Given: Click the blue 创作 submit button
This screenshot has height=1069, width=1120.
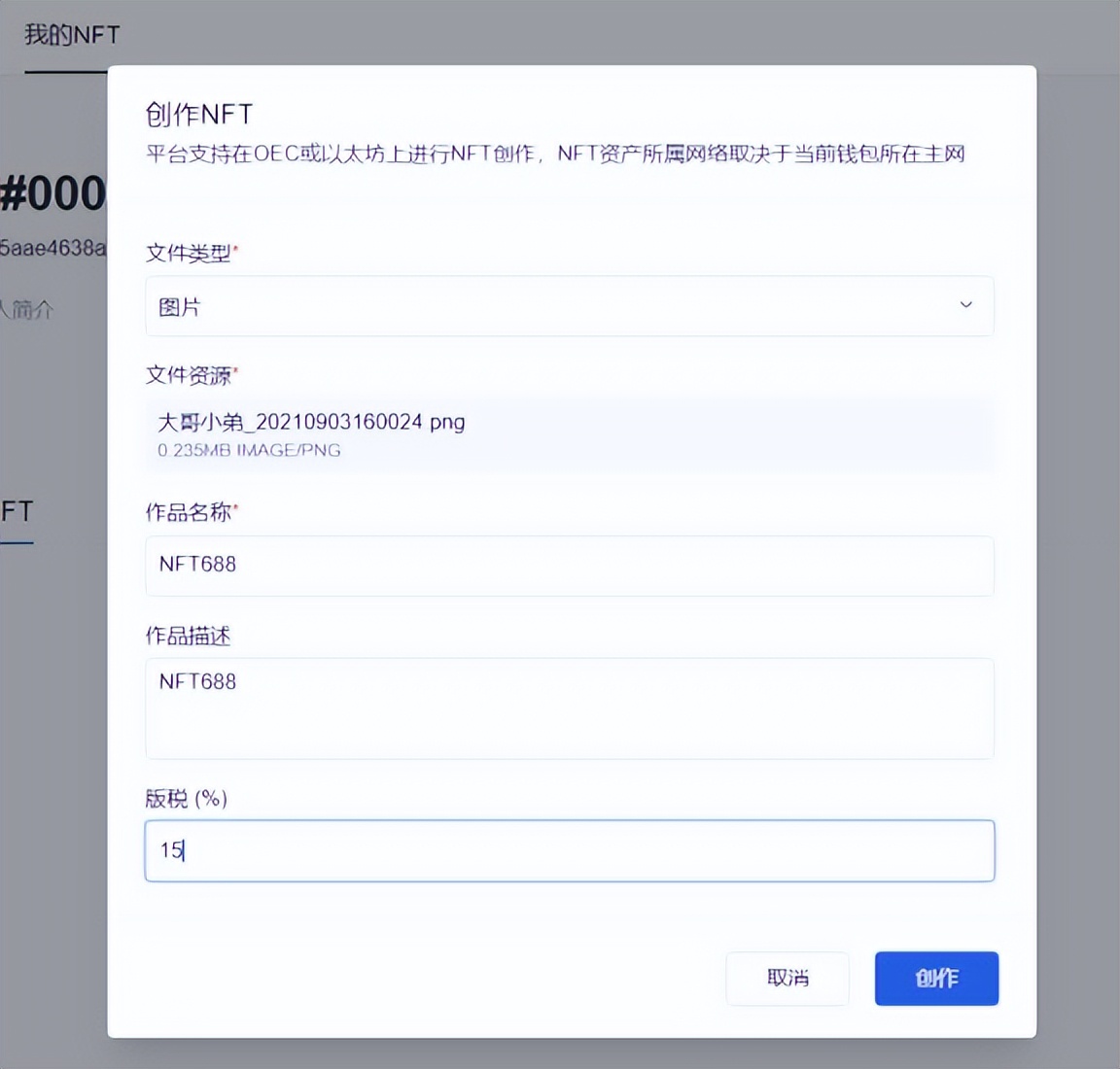Looking at the screenshot, I should pos(935,978).
